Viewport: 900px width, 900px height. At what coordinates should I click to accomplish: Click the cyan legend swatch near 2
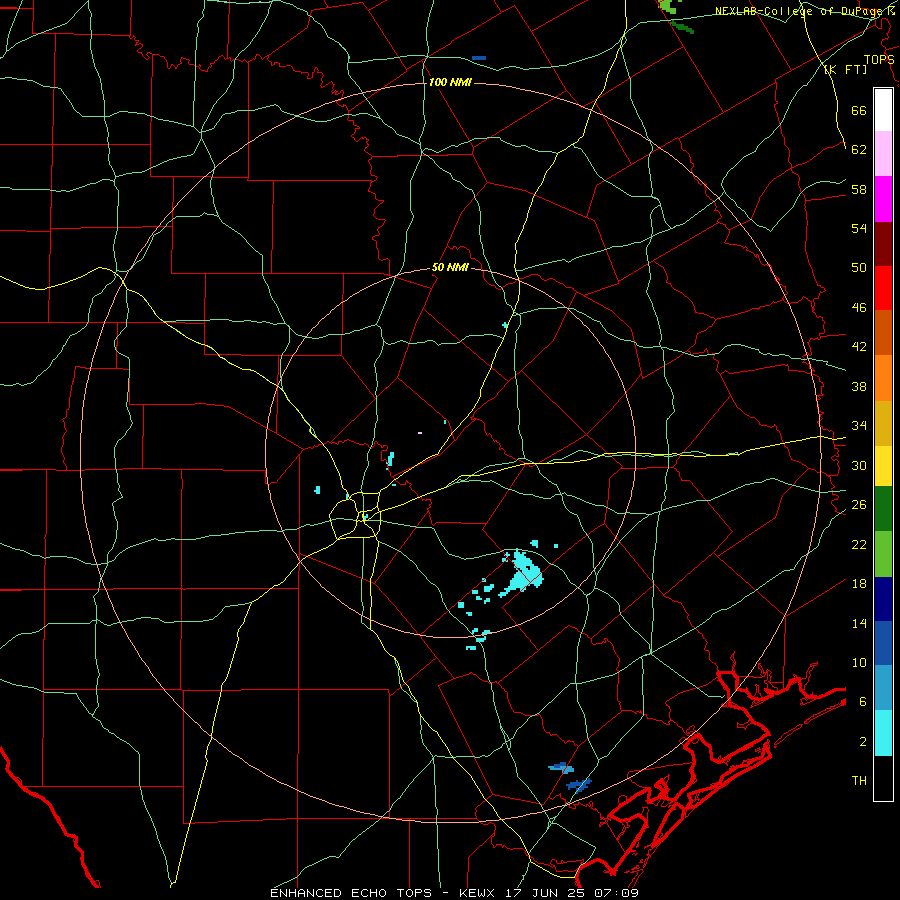click(883, 733)
